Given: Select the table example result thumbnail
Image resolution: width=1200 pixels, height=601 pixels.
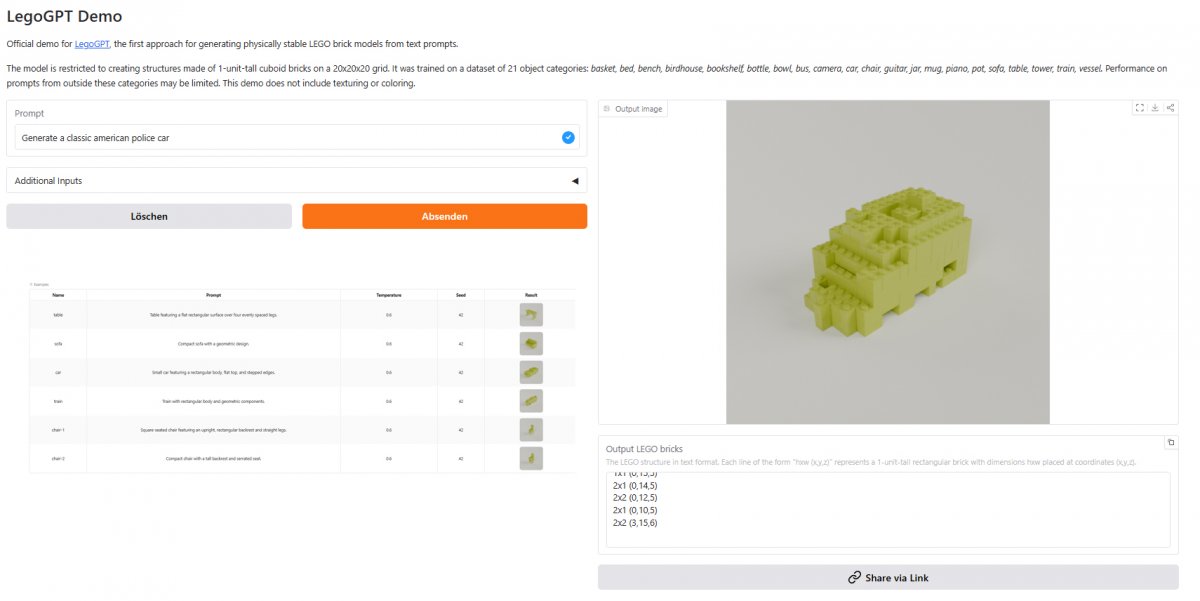Looking at the screenshot, I should pos(531,315).
